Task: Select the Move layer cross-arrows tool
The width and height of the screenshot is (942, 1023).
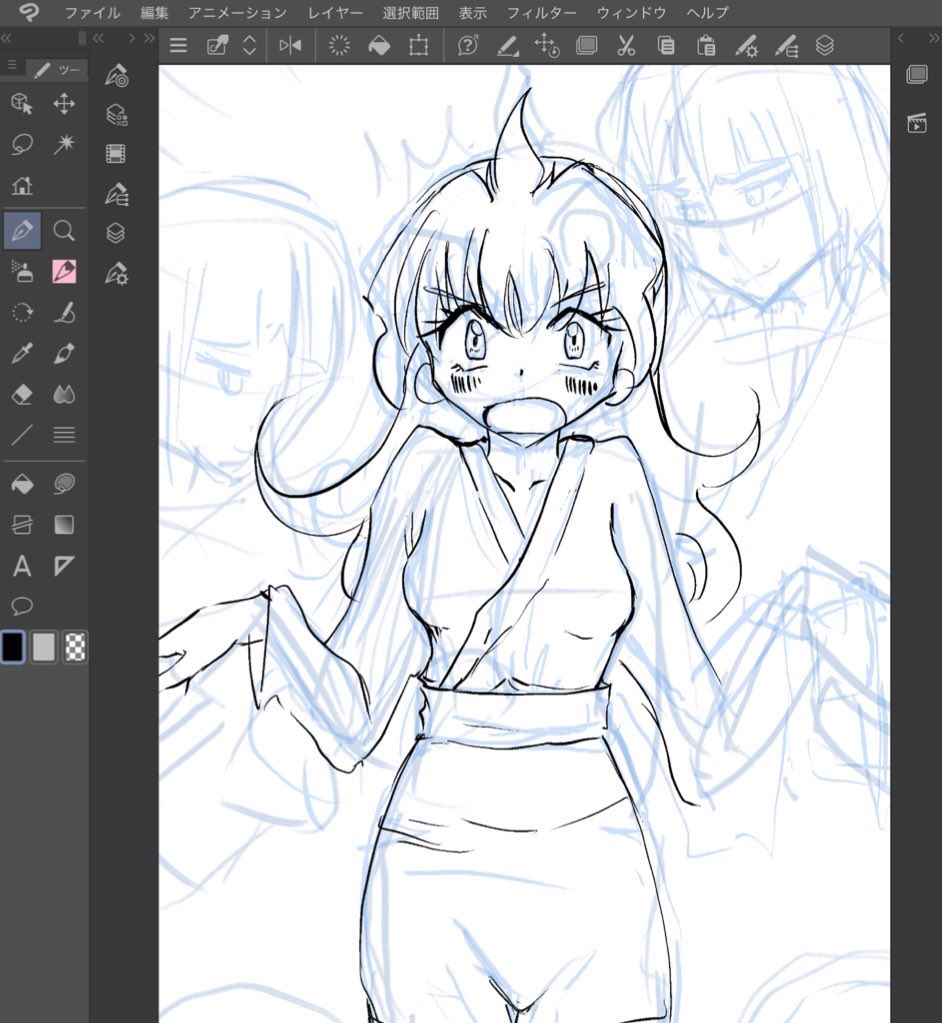Action: [64, 104]
